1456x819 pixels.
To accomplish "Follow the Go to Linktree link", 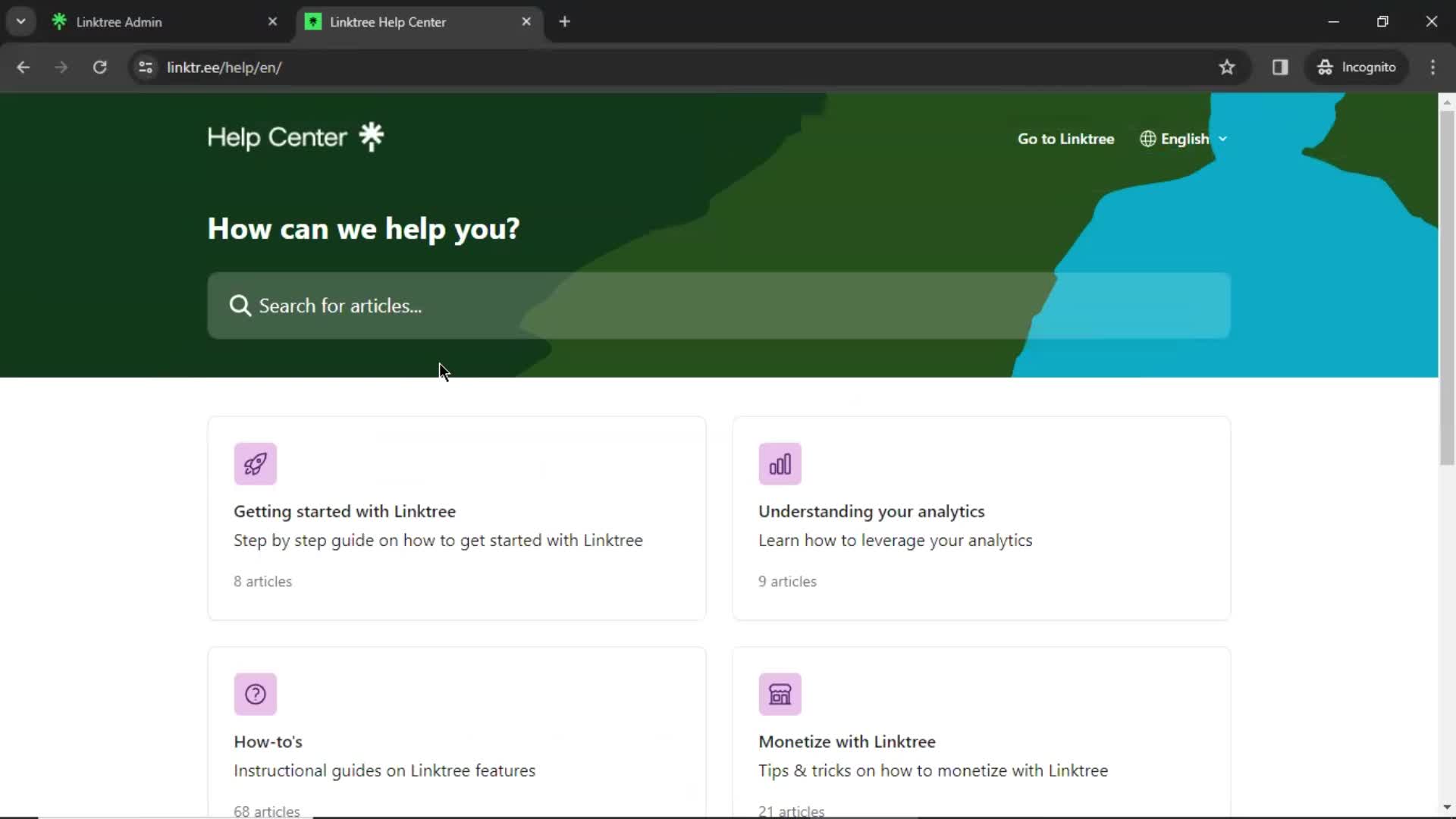I will pyautogui.click(x=1065, y=139).
